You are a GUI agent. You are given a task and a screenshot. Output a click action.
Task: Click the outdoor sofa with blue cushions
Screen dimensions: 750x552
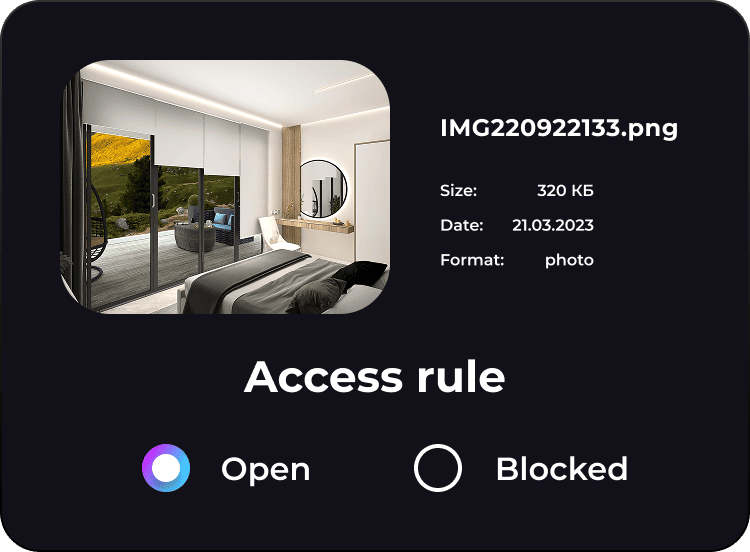tap(221, 223)
